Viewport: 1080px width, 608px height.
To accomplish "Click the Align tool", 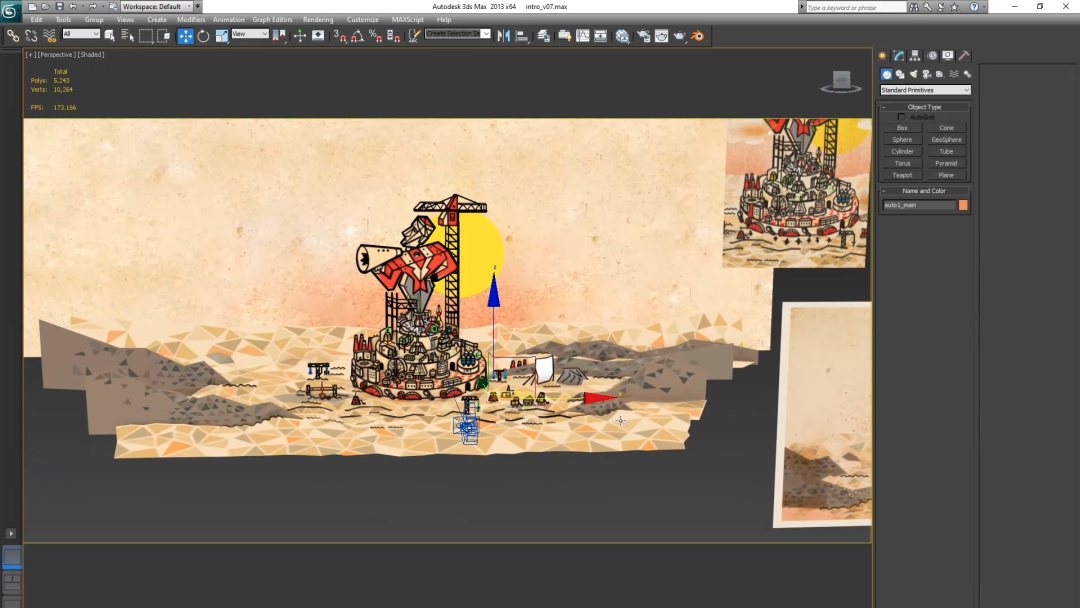I will (521, 36).
